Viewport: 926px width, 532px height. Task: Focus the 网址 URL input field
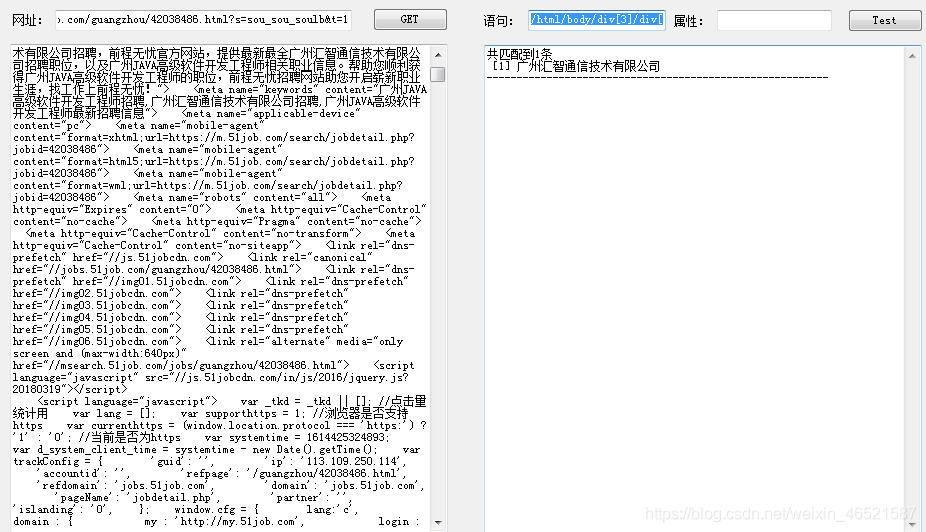point(203,19)
